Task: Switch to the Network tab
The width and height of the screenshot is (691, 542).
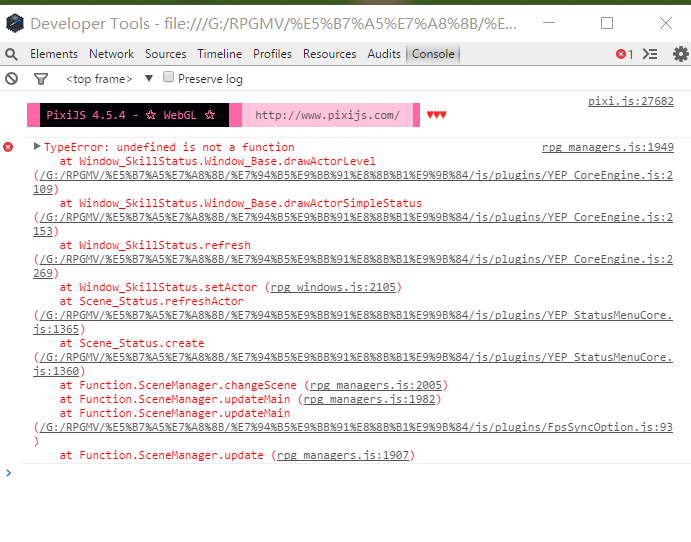Action: pyautogui.click(x=111, y=54)
